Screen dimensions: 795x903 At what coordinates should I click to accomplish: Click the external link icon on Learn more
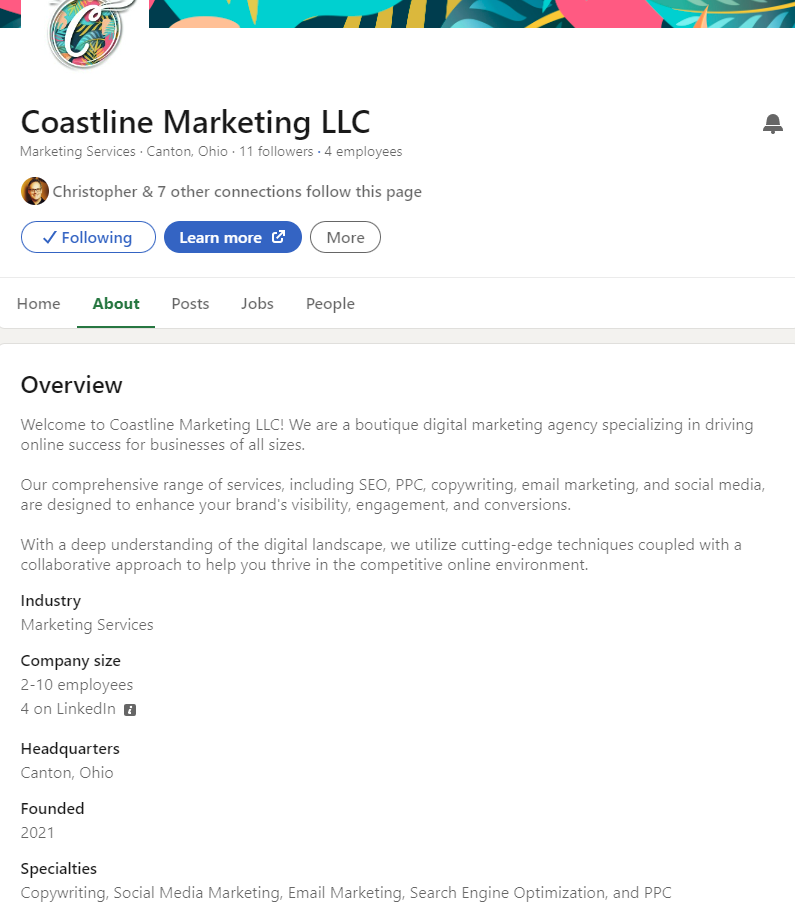point(279,237)
